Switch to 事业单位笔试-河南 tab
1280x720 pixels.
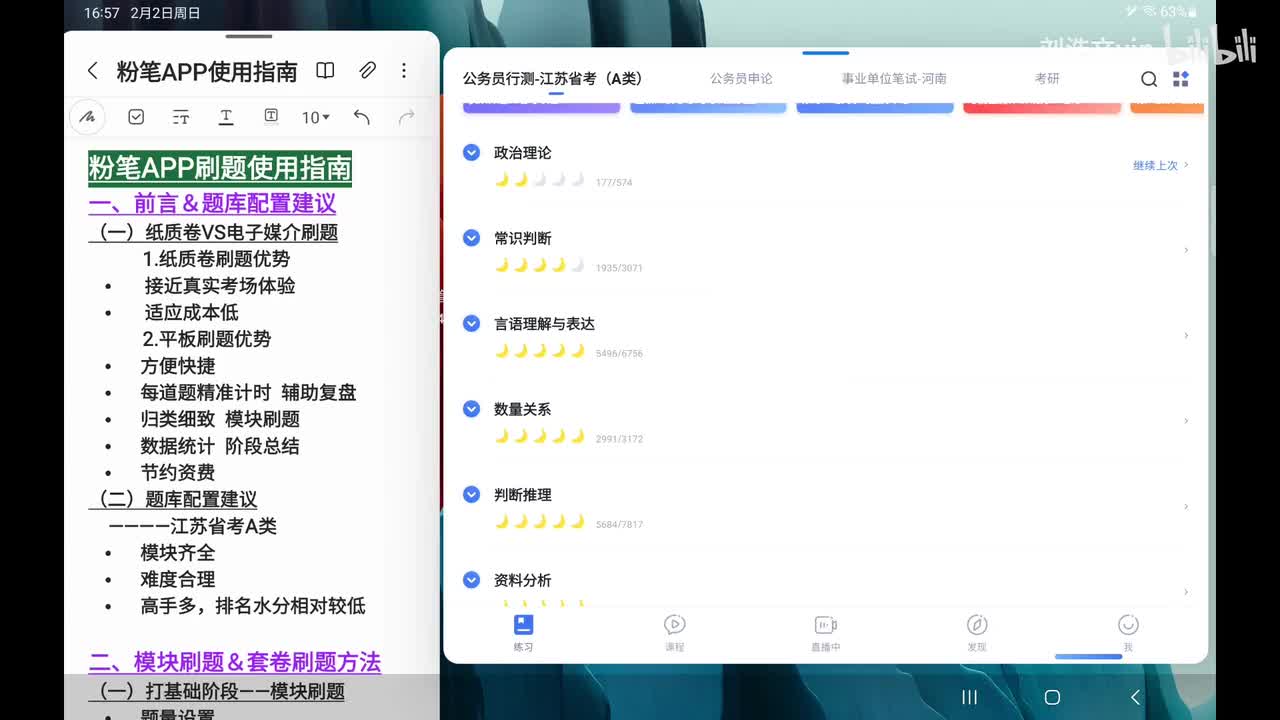point(894,78)
